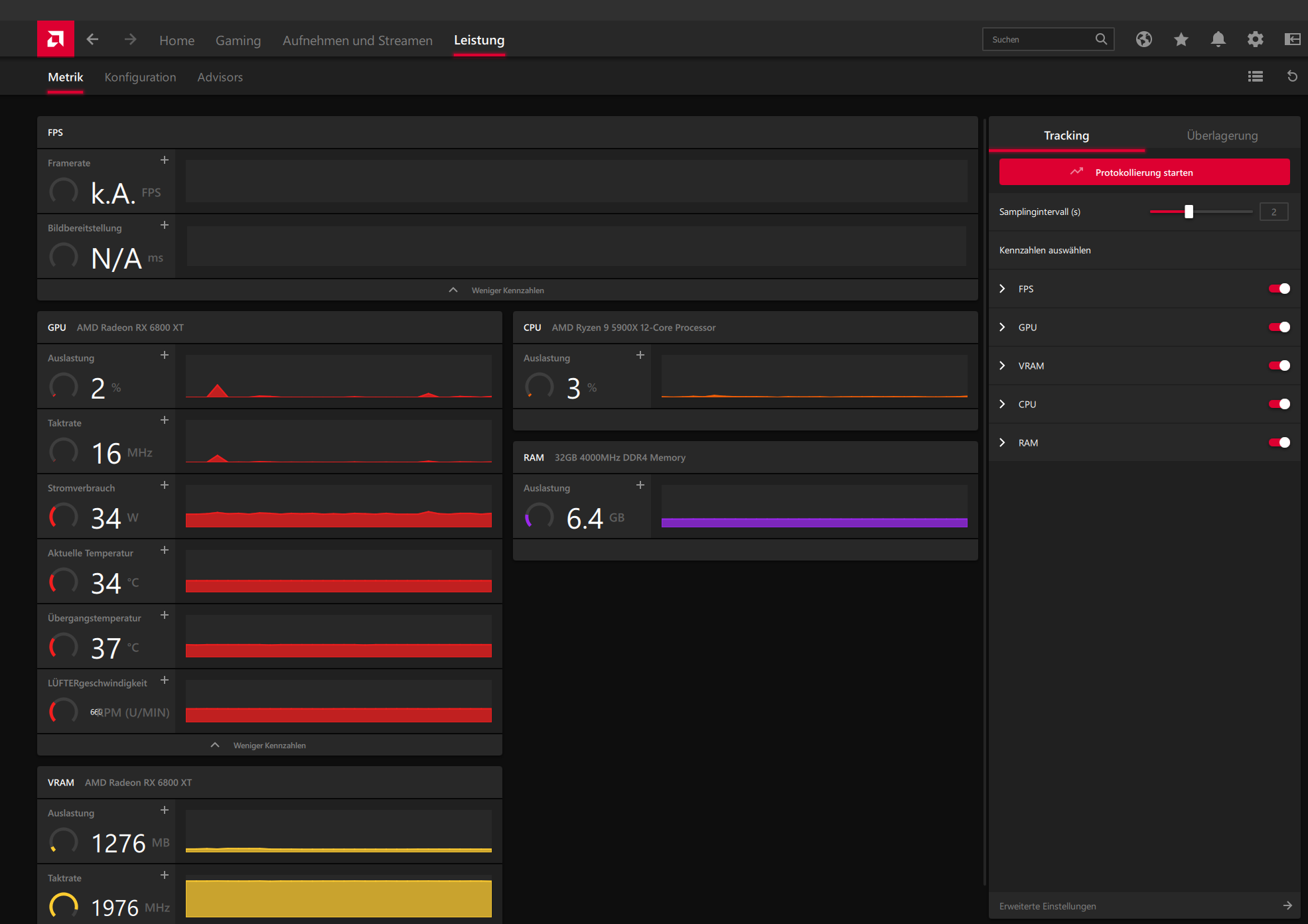Viewport: 1308px width, 924px height.
Task: Click the Samplingintervall slider handle
Action: [x=1189, y=212]
